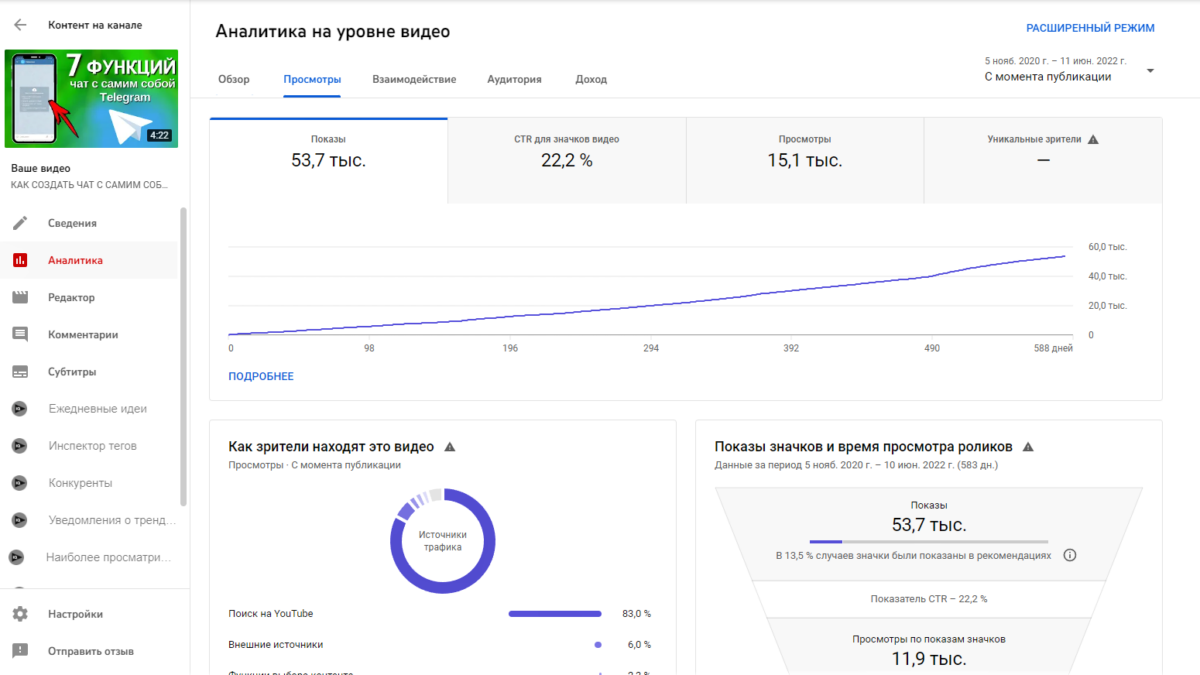Screen dimensions: 1200x675
Task: Click the impressions line graph
Action: coord(647,296)
